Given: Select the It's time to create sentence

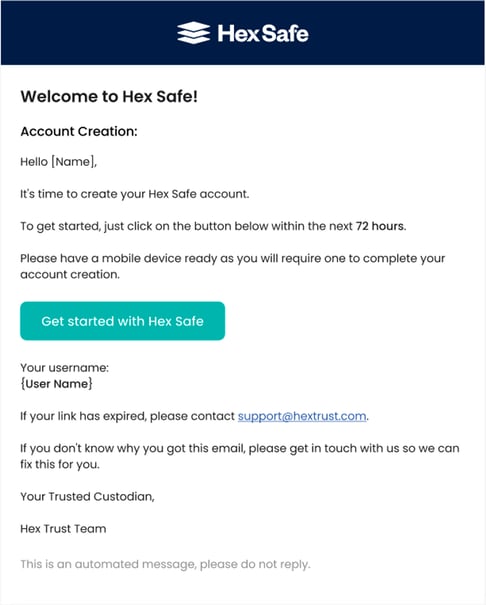Looking at the screenshot, I should (135, 194).
